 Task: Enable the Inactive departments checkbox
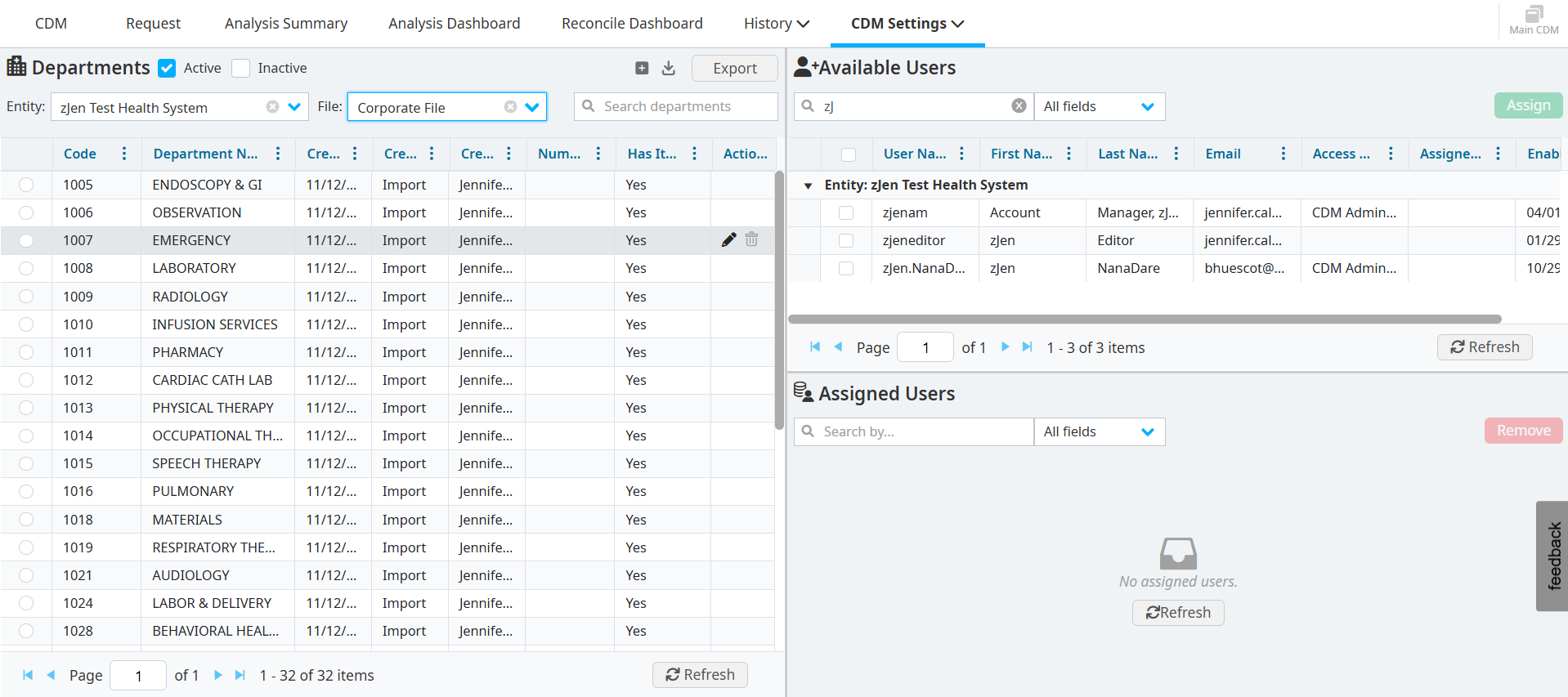[x=240, y=69]
